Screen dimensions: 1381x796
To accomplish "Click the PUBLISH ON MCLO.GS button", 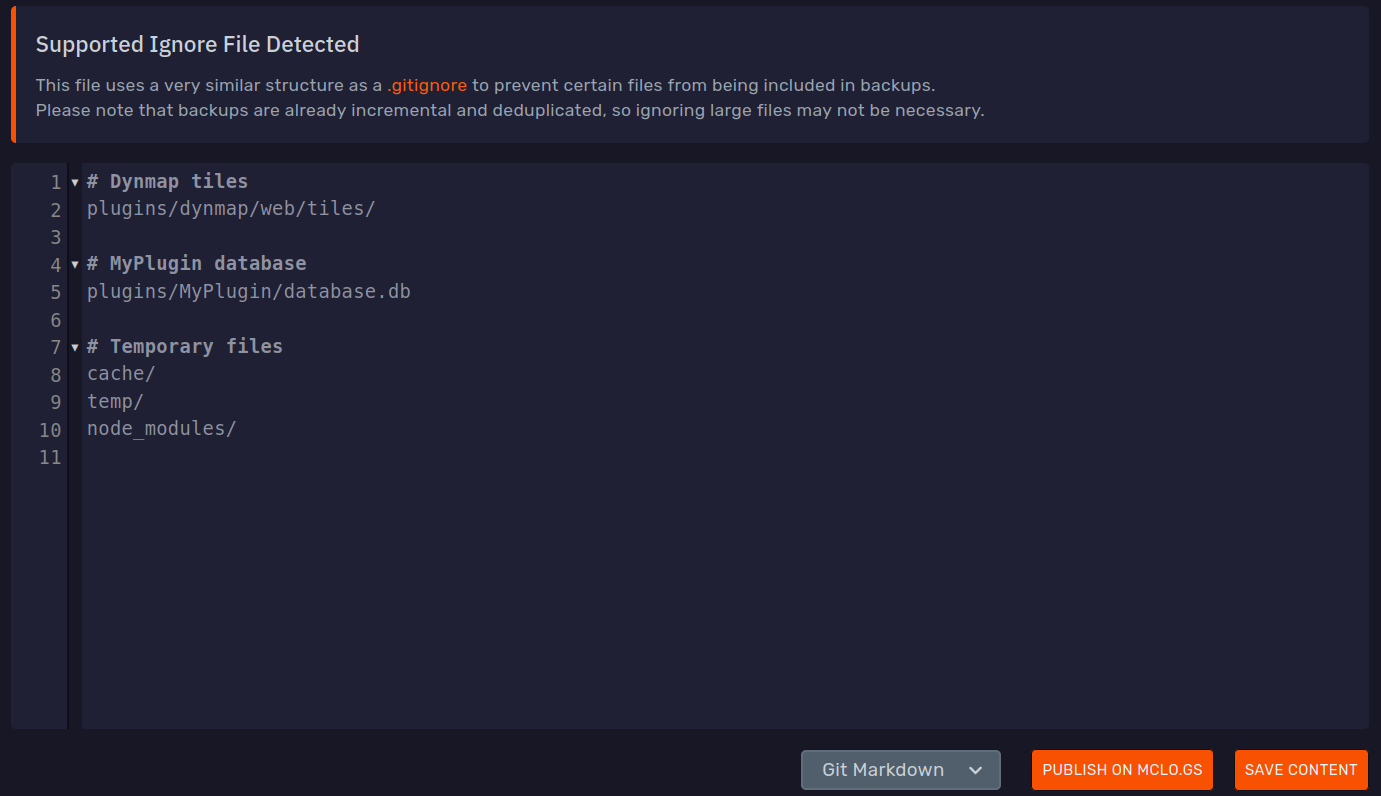I will [x=1122, y=770].
